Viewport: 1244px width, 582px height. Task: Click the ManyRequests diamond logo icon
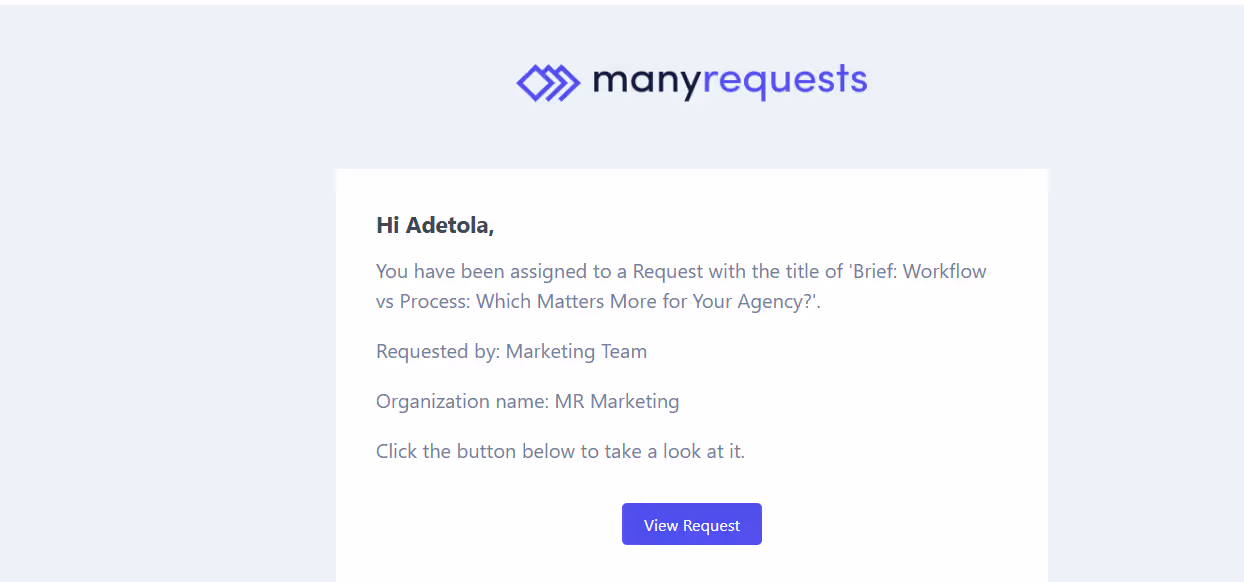click(548, 83)
